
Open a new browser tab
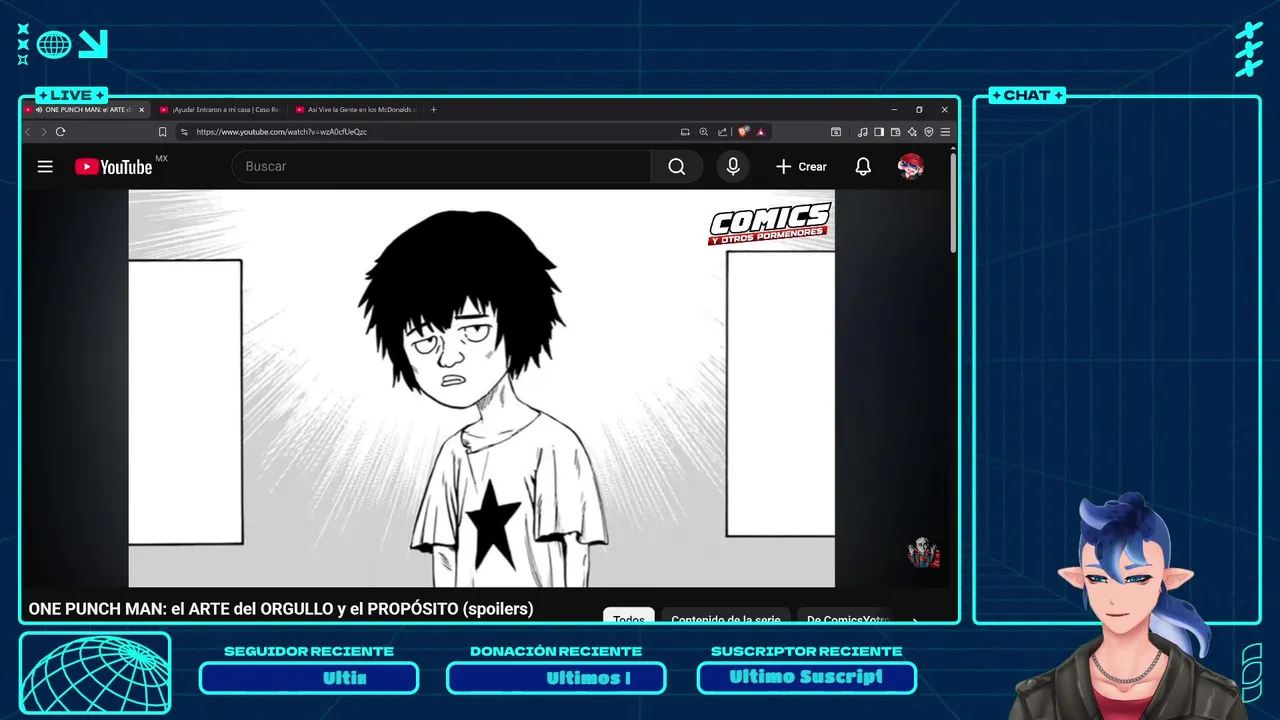pos(433,110)
